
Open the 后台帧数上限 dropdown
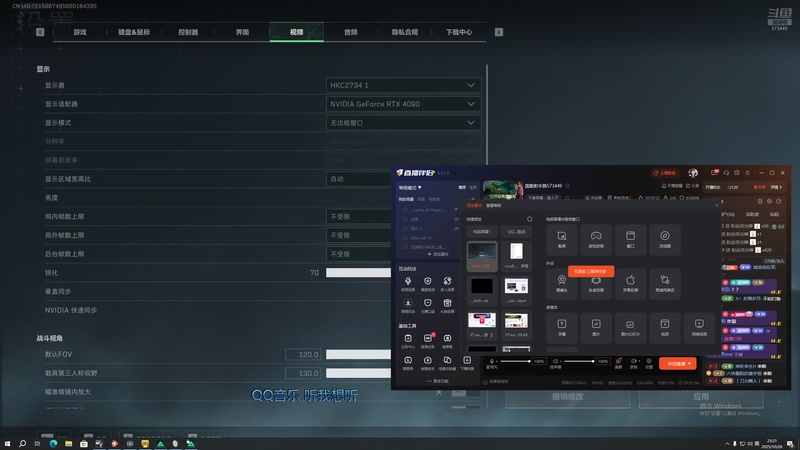pyautogui.click(x=359, y=254)
